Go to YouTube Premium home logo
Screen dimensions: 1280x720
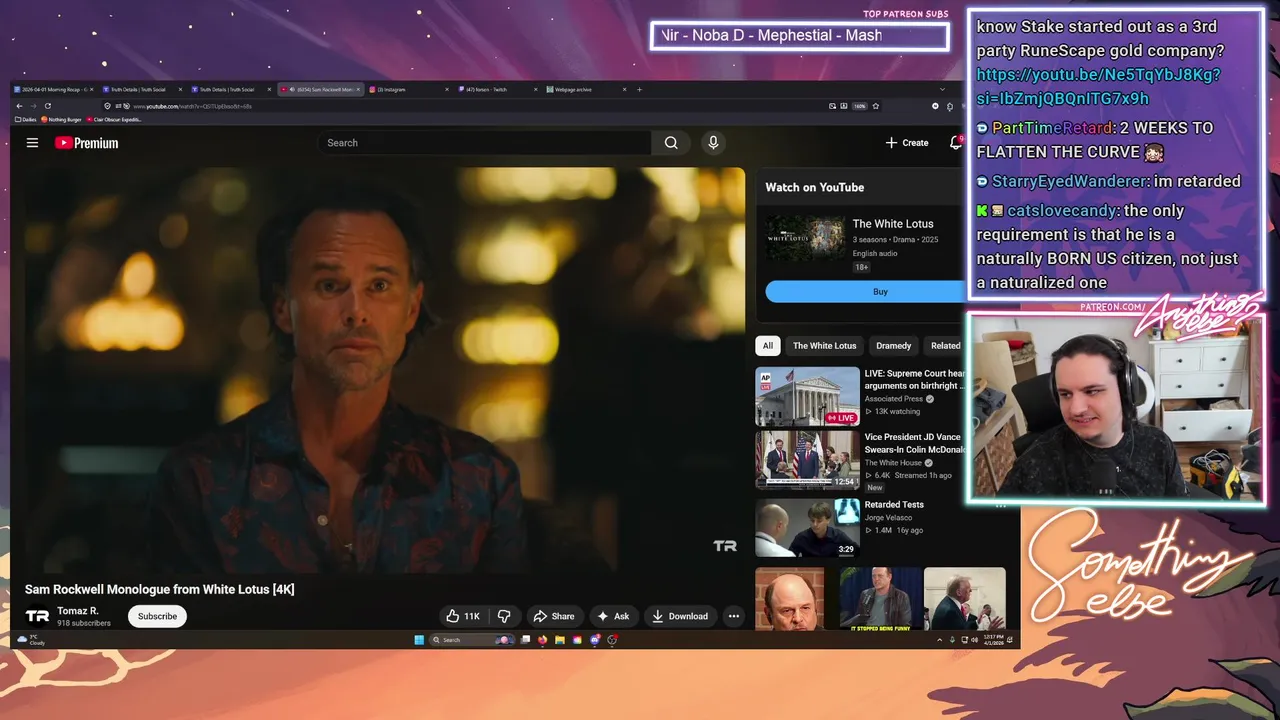86,143
